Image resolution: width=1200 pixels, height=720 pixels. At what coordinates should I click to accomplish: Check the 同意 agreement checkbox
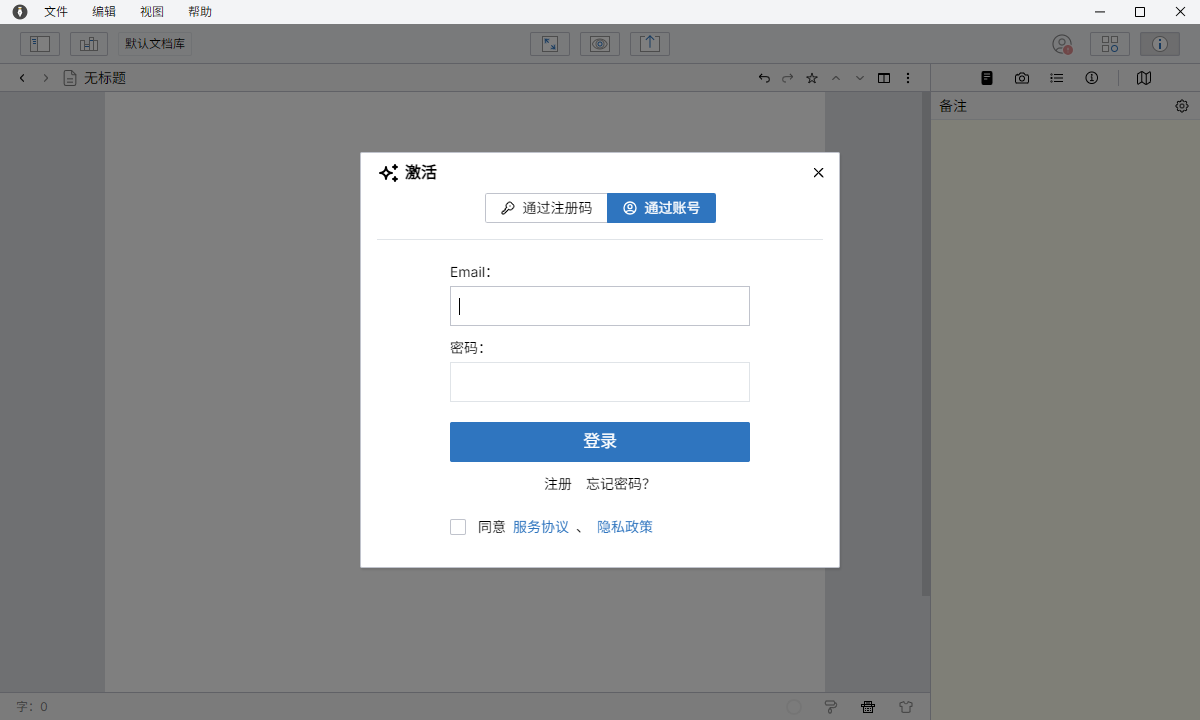coord(458,527)
